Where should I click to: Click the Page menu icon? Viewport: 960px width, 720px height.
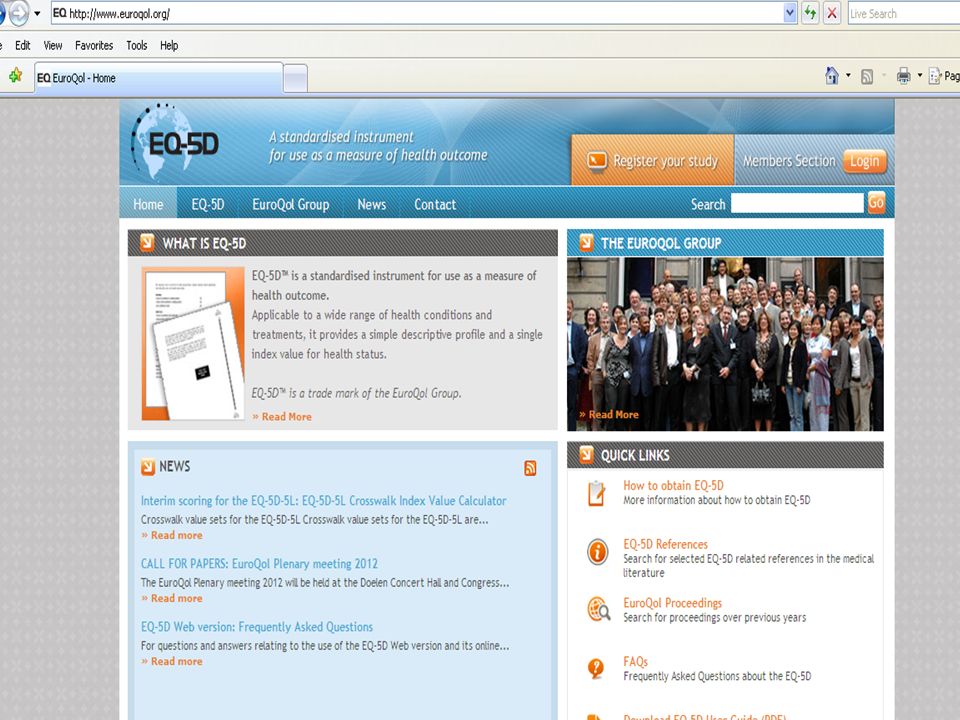click(x=935, y=77)
